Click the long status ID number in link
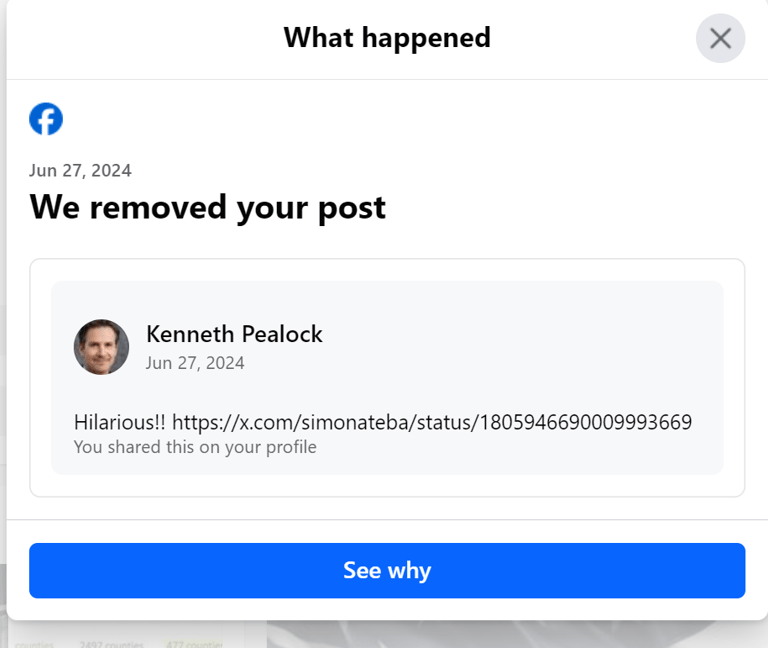This screenshot has width=768, height=648. click(x=585, y=422)
